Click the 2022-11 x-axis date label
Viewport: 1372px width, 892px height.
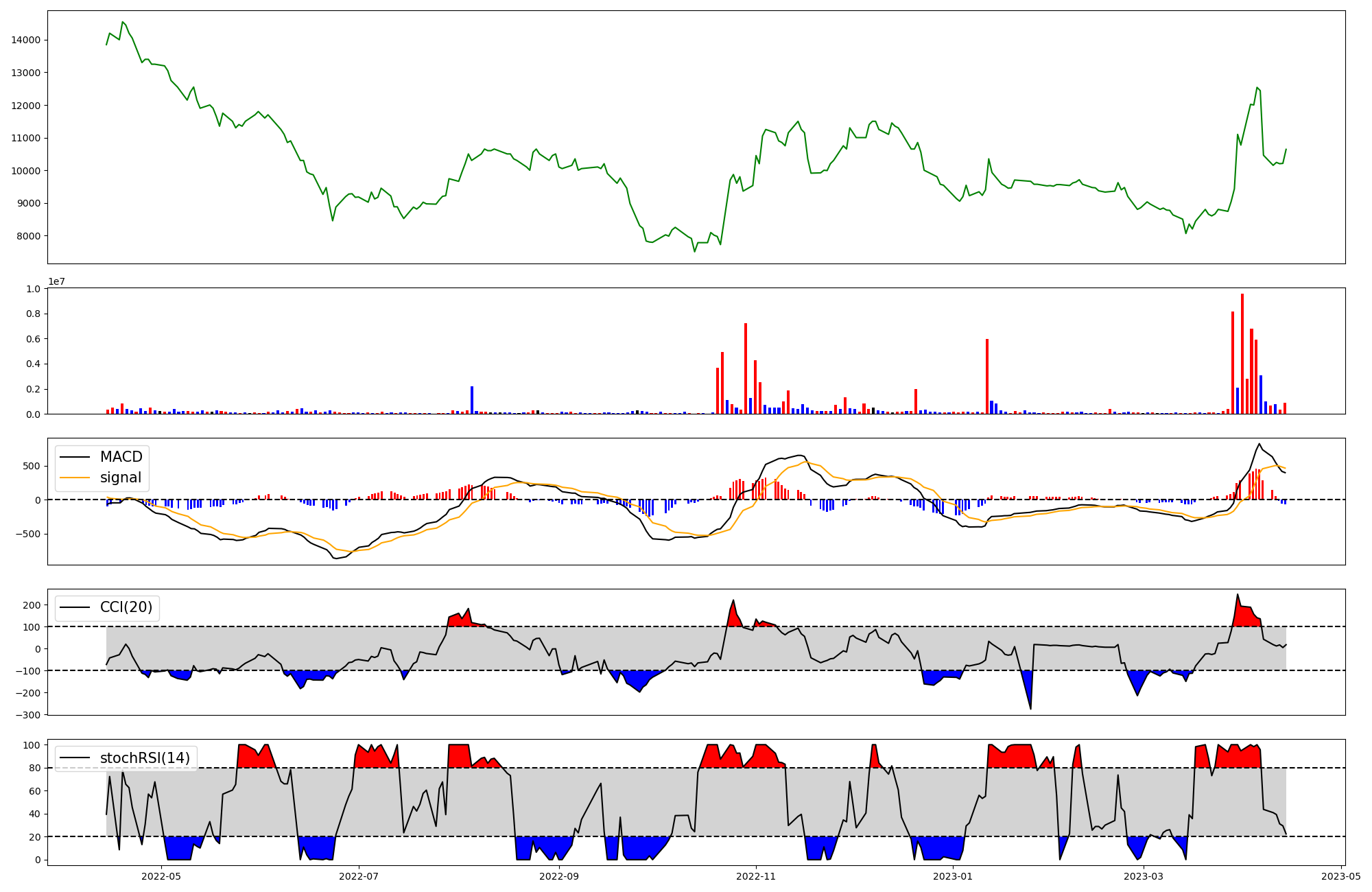tap(755, 876)
